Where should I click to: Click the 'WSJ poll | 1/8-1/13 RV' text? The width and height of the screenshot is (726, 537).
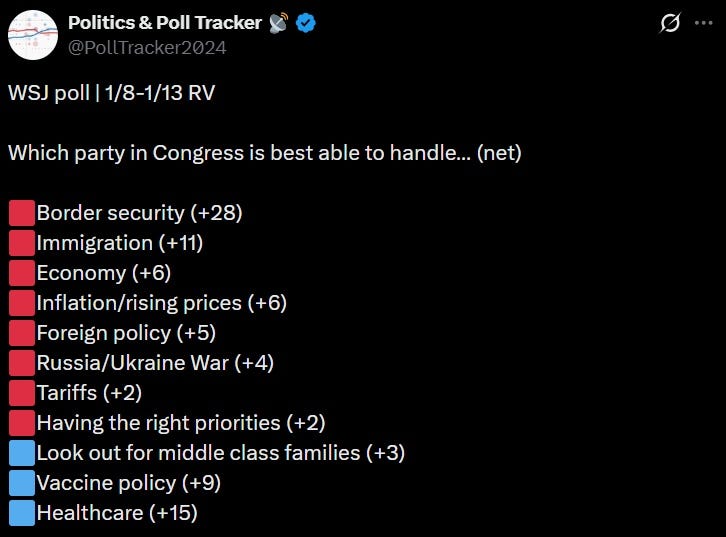pyautogui.click(x=112, y=93)
